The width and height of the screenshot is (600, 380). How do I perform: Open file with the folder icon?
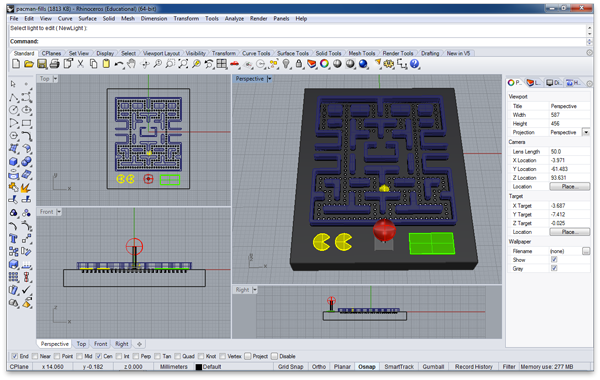(x=29, y=64)
